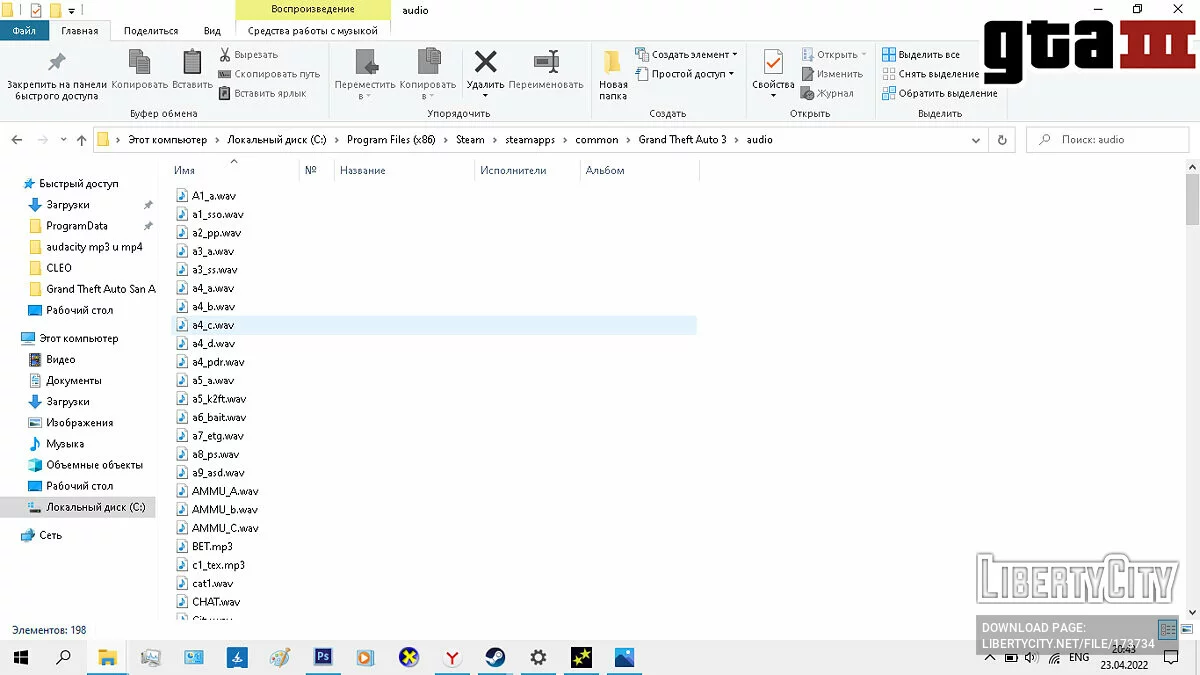Select the file a4_c.wav in list
1200x675 pixels.
pos(213,325)
